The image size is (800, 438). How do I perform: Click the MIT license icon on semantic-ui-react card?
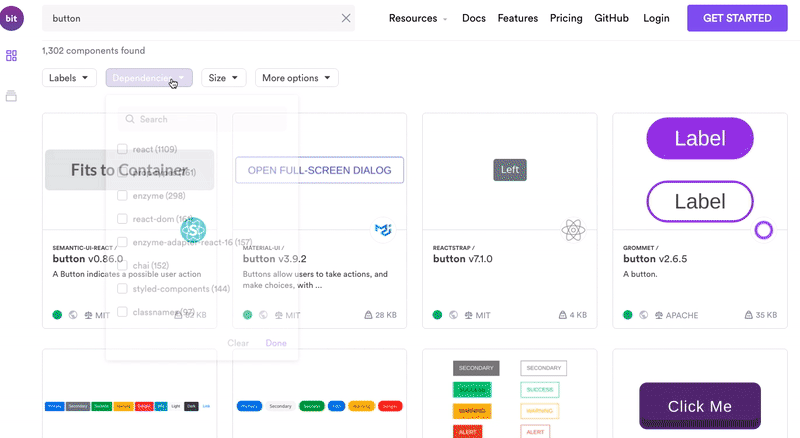click(88, 315)
